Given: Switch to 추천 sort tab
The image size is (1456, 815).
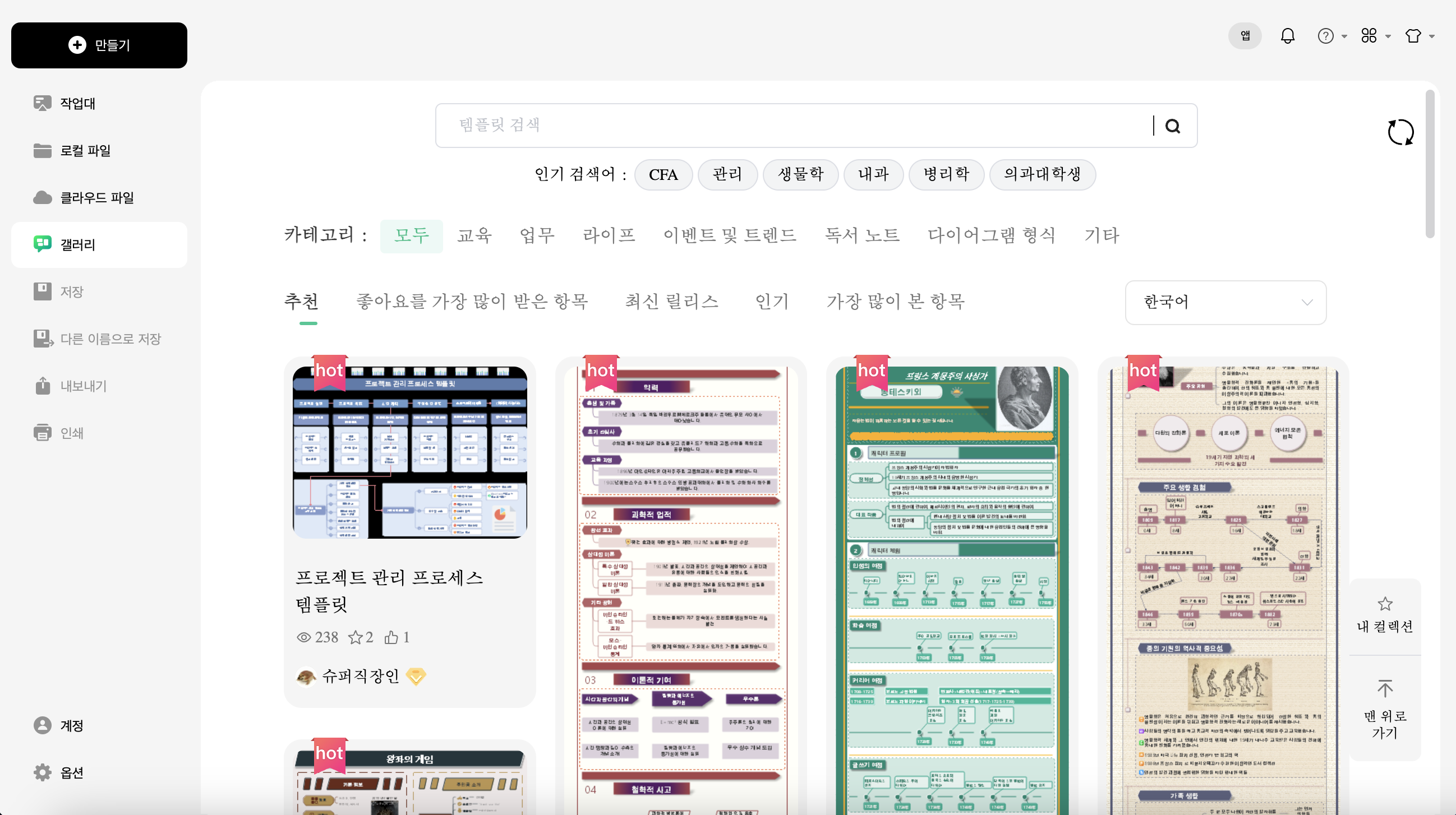Looking at the screenshot, I should point(301,302).
